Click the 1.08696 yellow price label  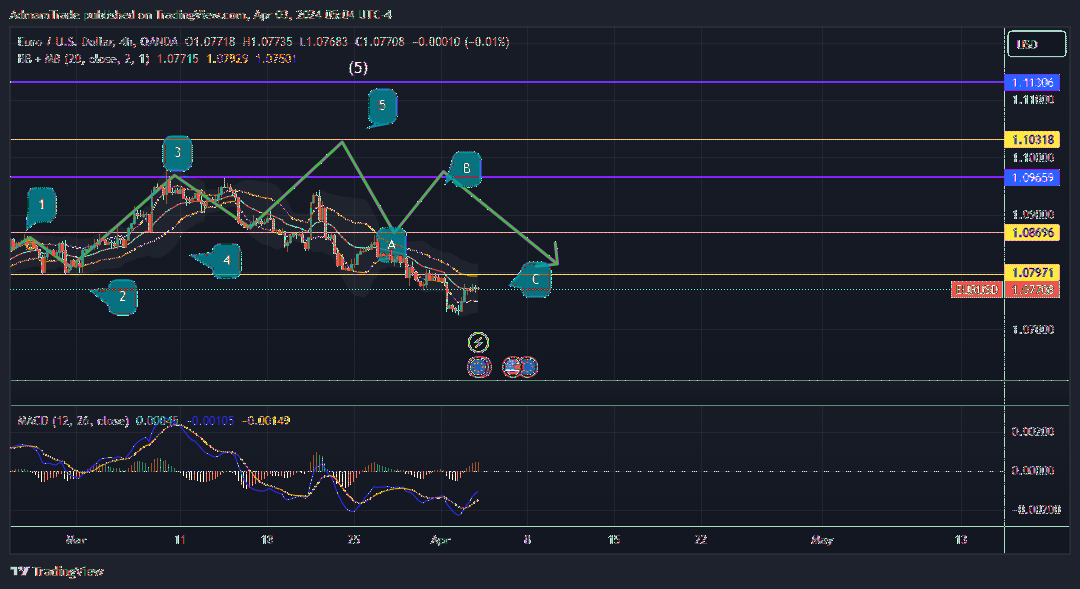click(1032, 233)
